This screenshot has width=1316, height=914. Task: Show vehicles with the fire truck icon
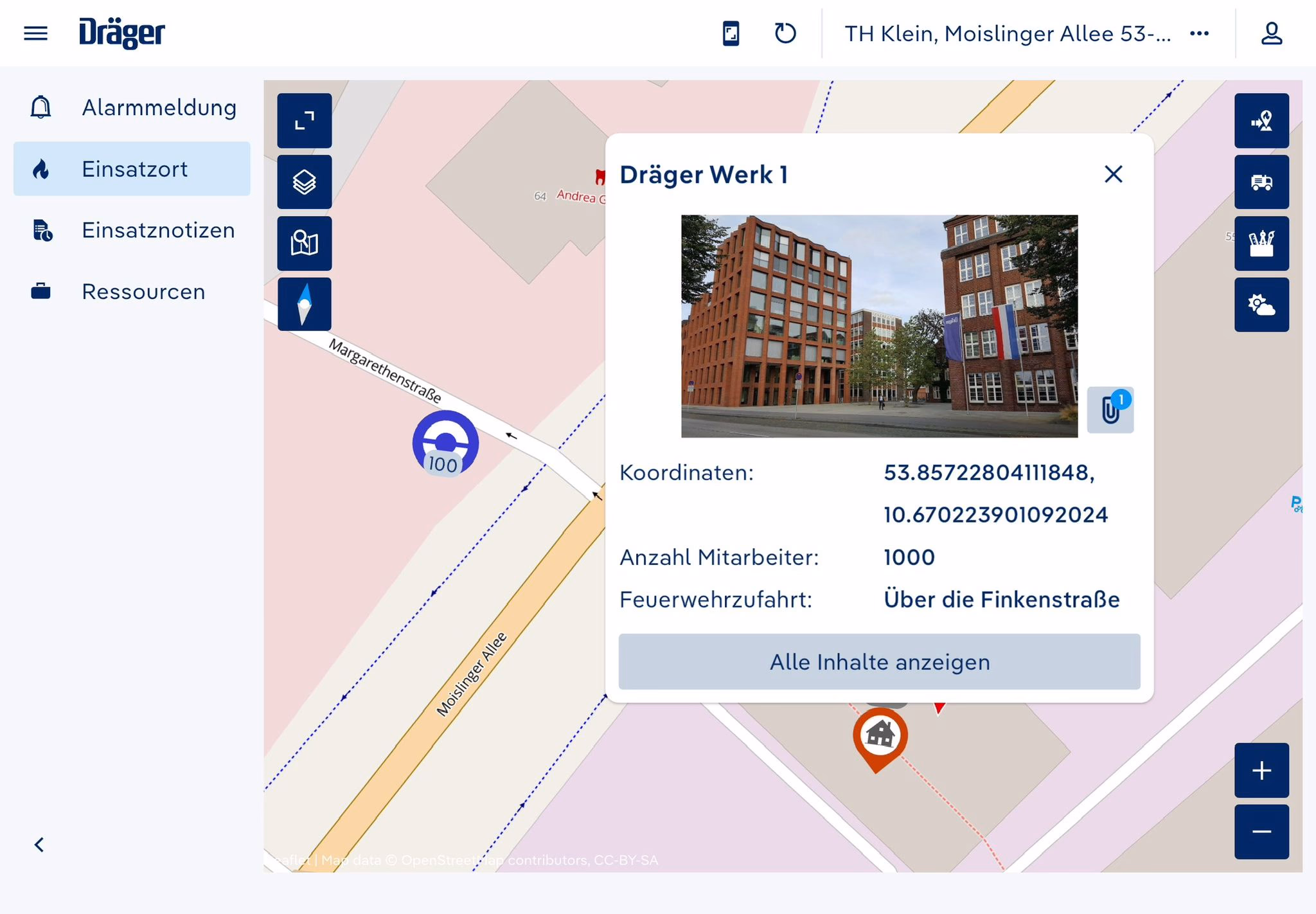[x=1261, y=182]
